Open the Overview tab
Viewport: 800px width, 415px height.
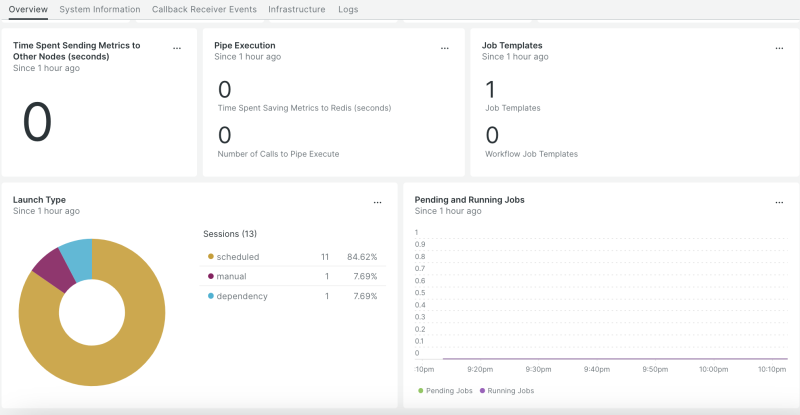click(x=28, y=9)
